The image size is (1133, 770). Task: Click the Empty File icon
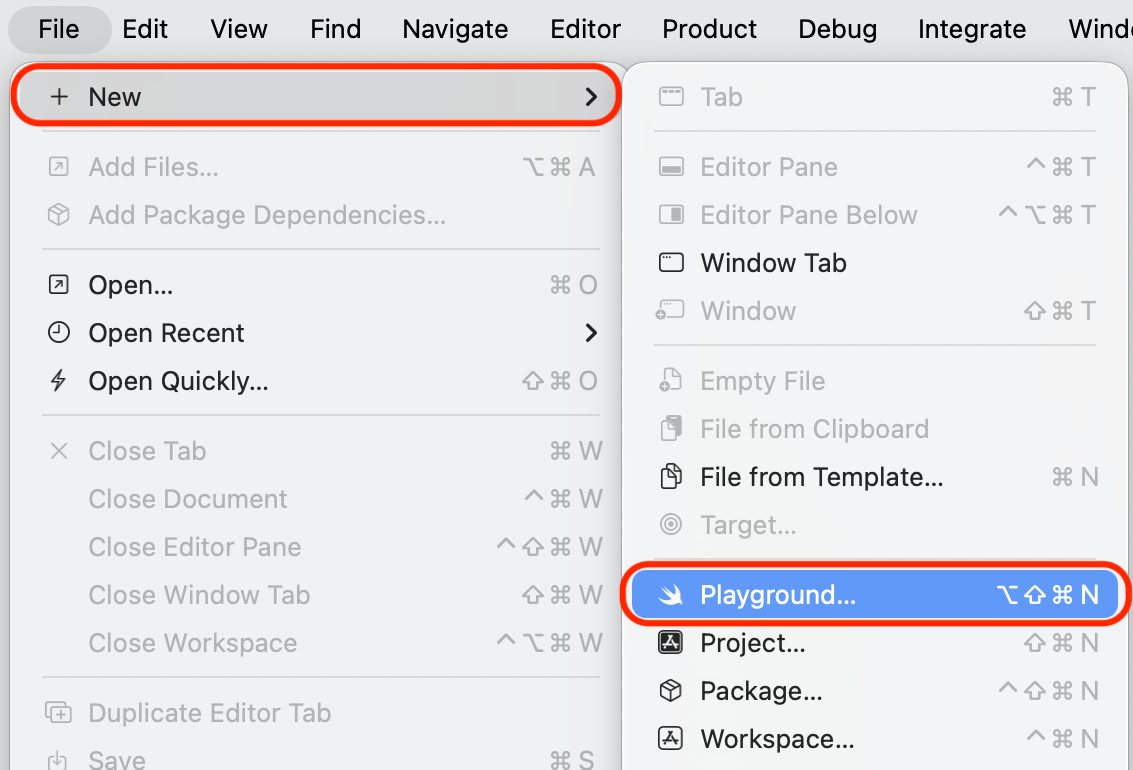click(671, 380)
